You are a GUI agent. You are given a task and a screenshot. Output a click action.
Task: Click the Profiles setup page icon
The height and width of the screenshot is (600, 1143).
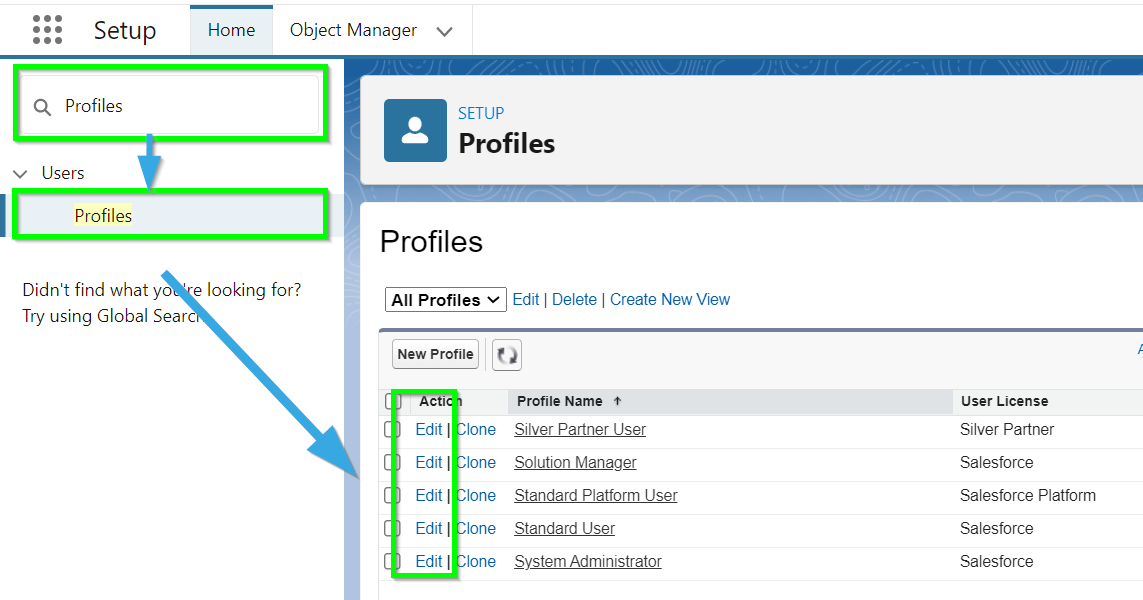[416, 130]
